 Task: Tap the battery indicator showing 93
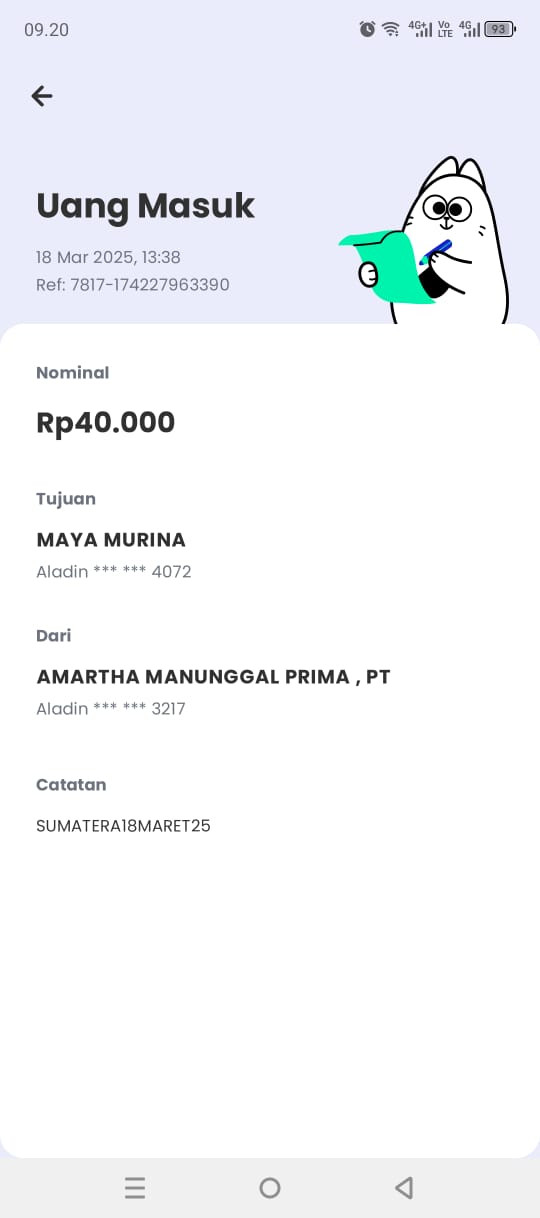click(x=499, y=29)
